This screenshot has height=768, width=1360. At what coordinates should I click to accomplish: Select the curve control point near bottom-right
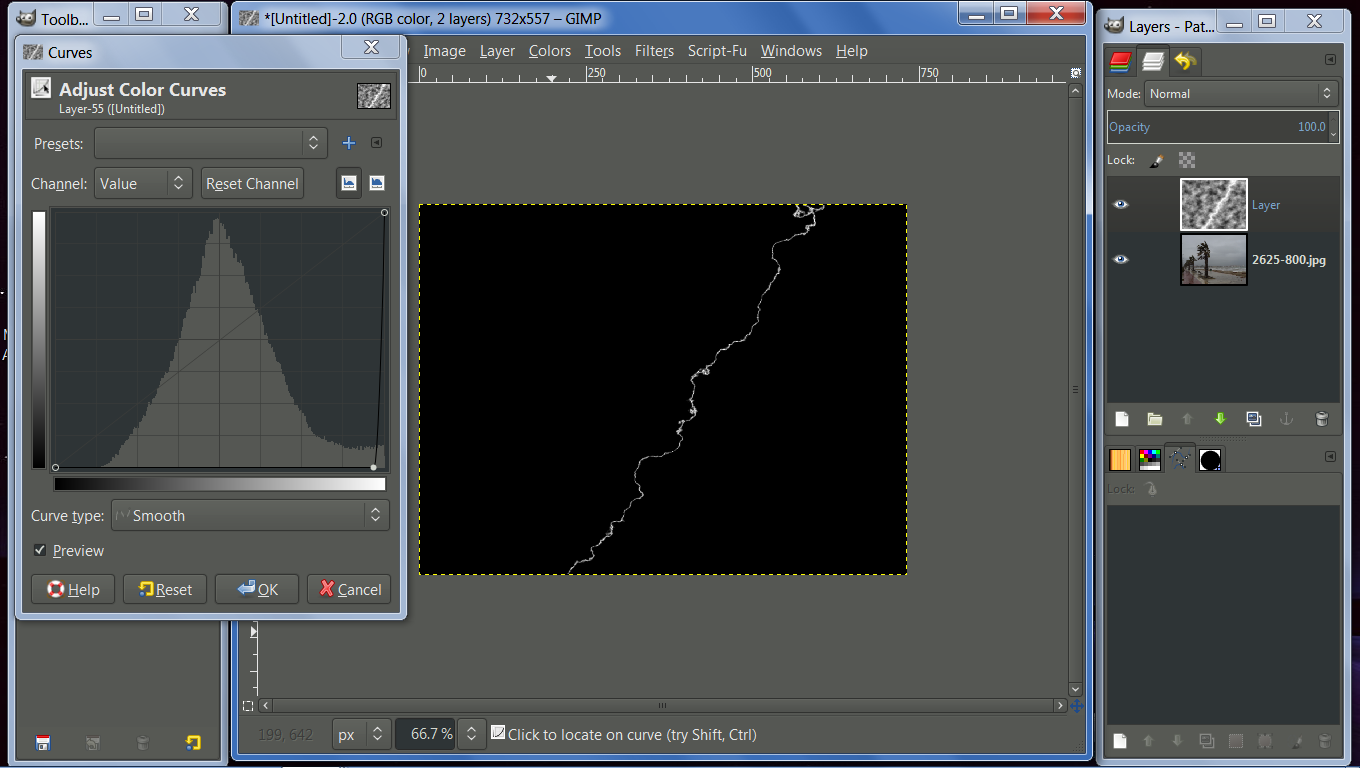(x=374, y=467)
